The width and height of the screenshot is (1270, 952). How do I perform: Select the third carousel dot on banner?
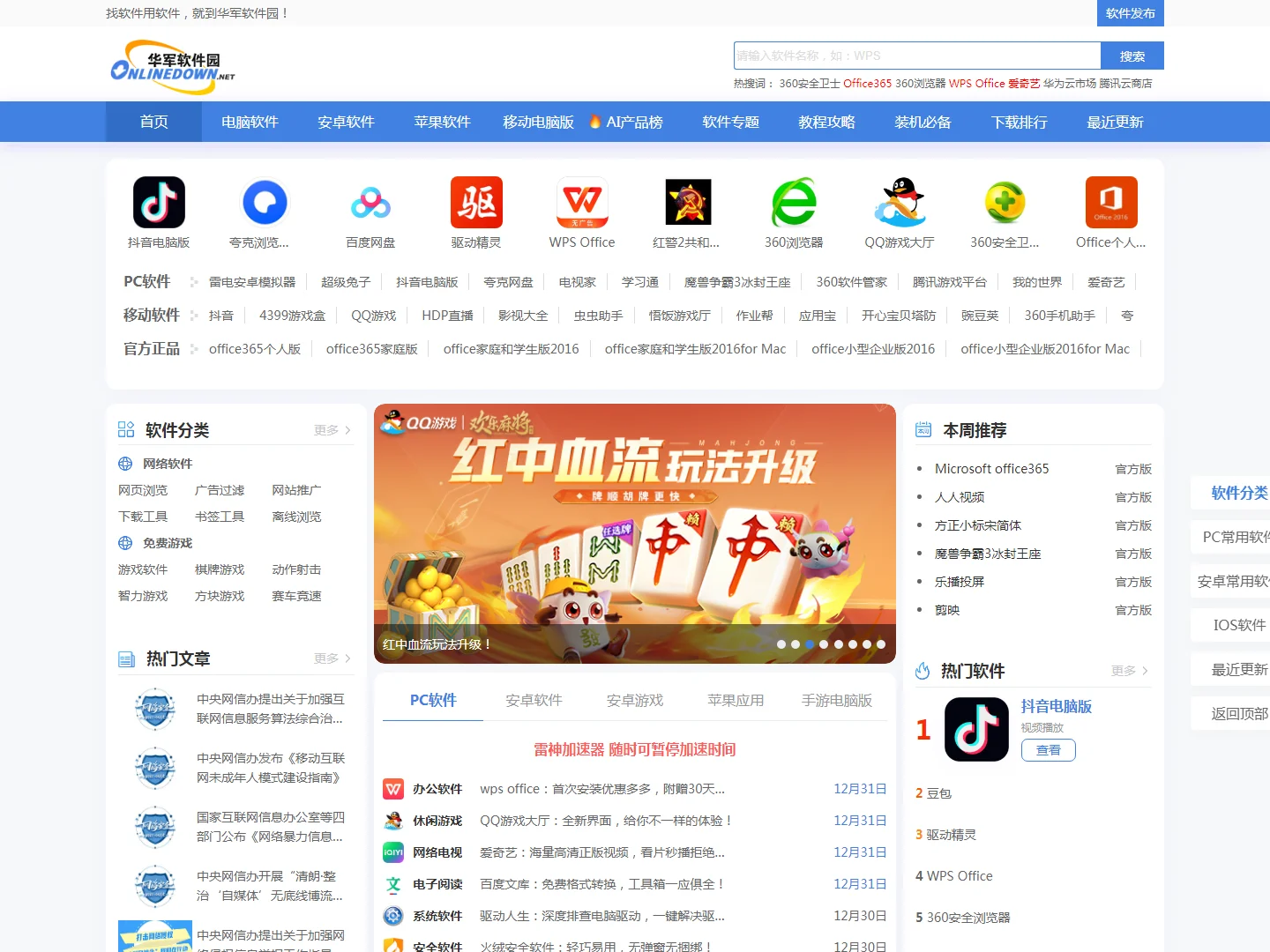(x=810, y=644)
